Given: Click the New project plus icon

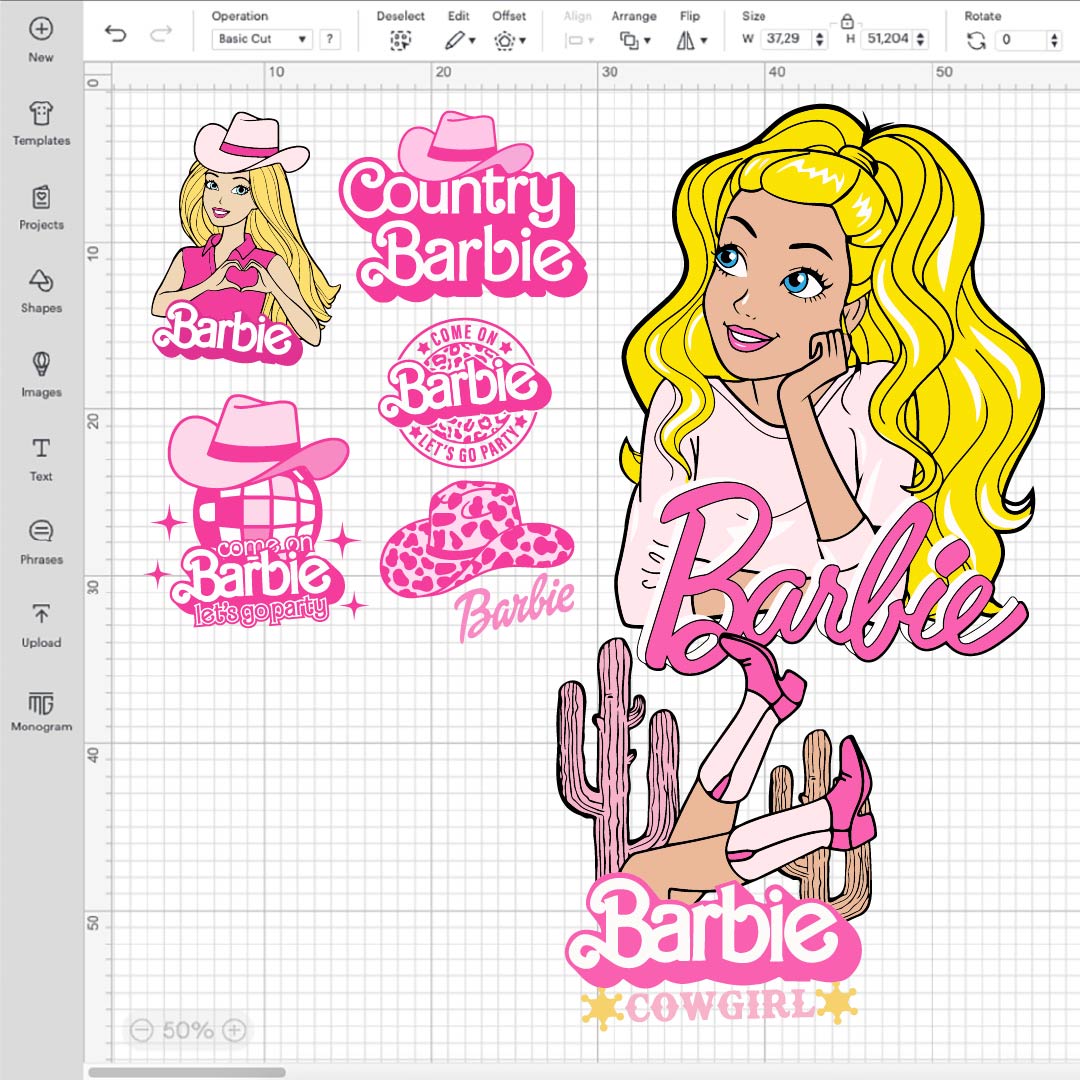Looking at the screenshot, I should (x=41, y=29).
